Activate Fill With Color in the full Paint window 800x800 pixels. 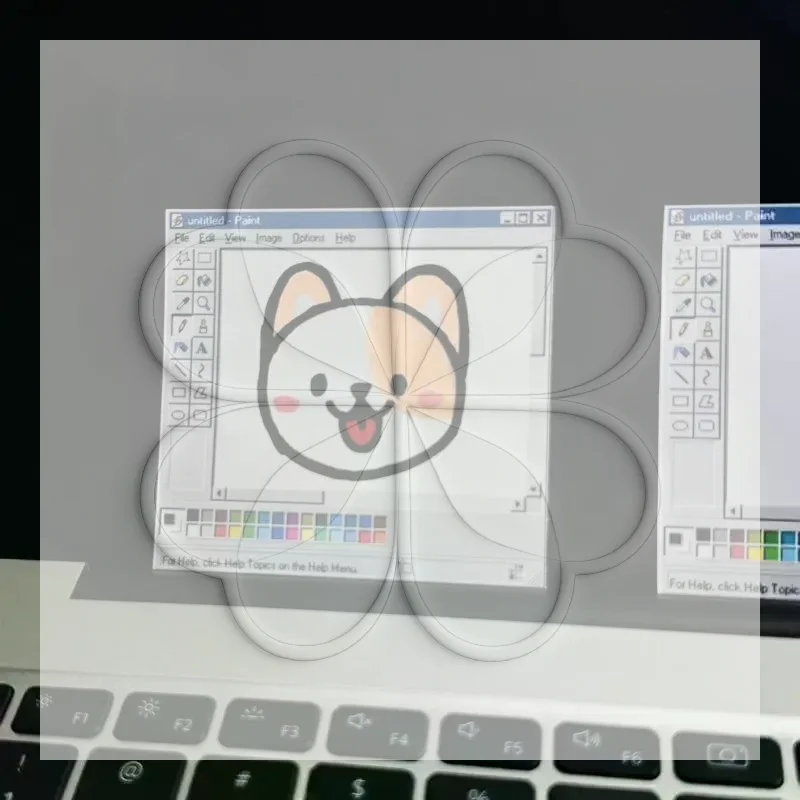click(x=204, y=281)
